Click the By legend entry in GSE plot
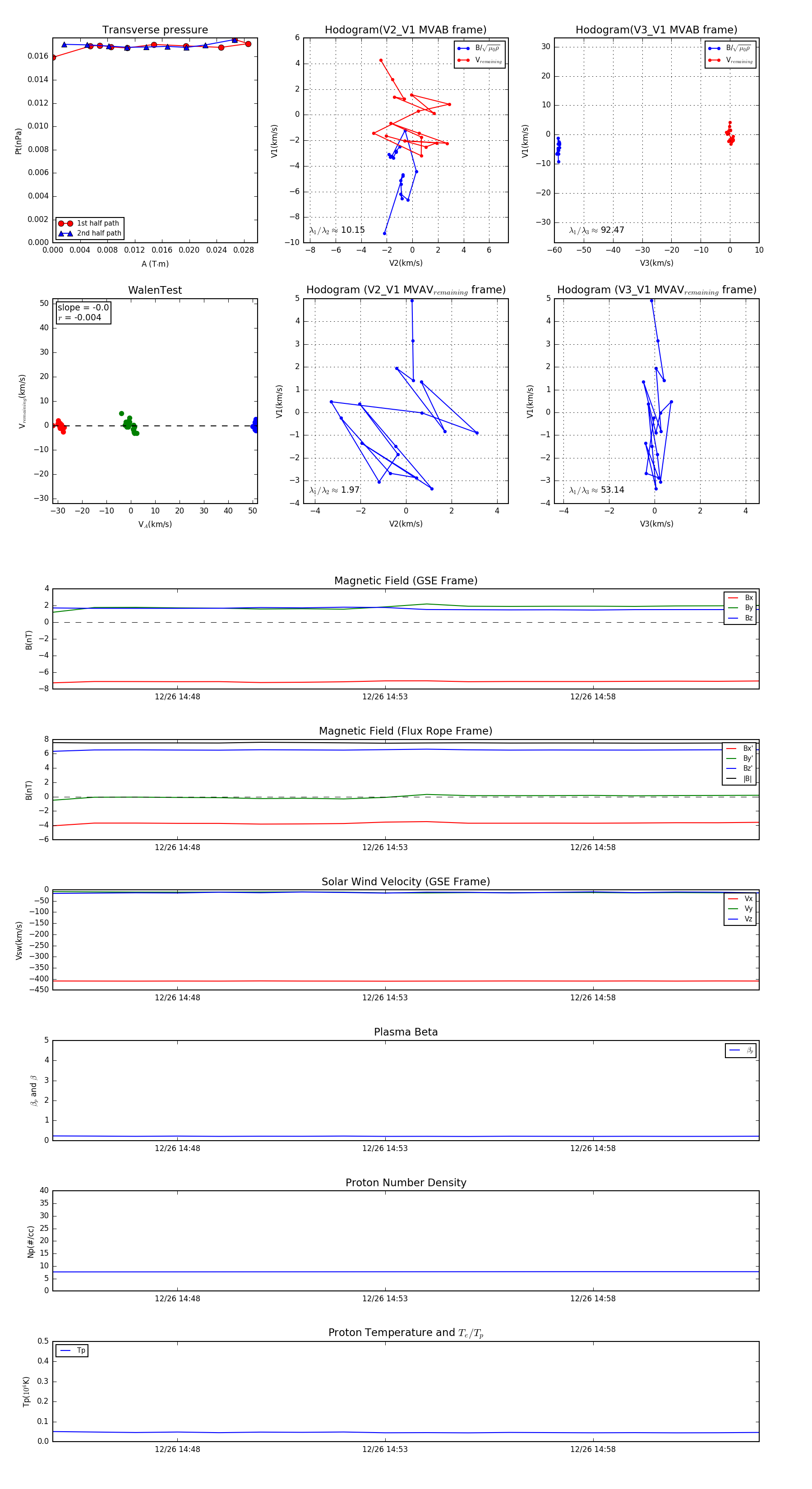 pyautogui.click(x=740, y=607)
